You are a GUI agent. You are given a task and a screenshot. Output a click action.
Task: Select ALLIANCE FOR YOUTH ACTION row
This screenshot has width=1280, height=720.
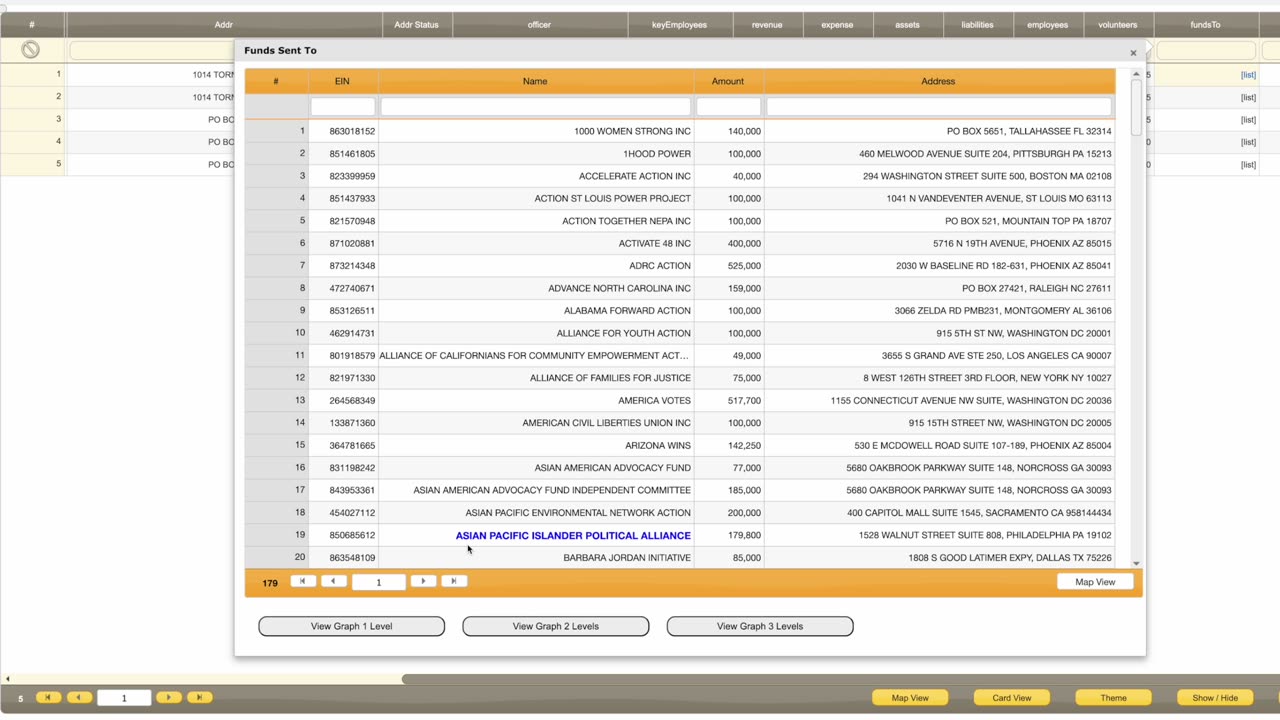(680, 333)
